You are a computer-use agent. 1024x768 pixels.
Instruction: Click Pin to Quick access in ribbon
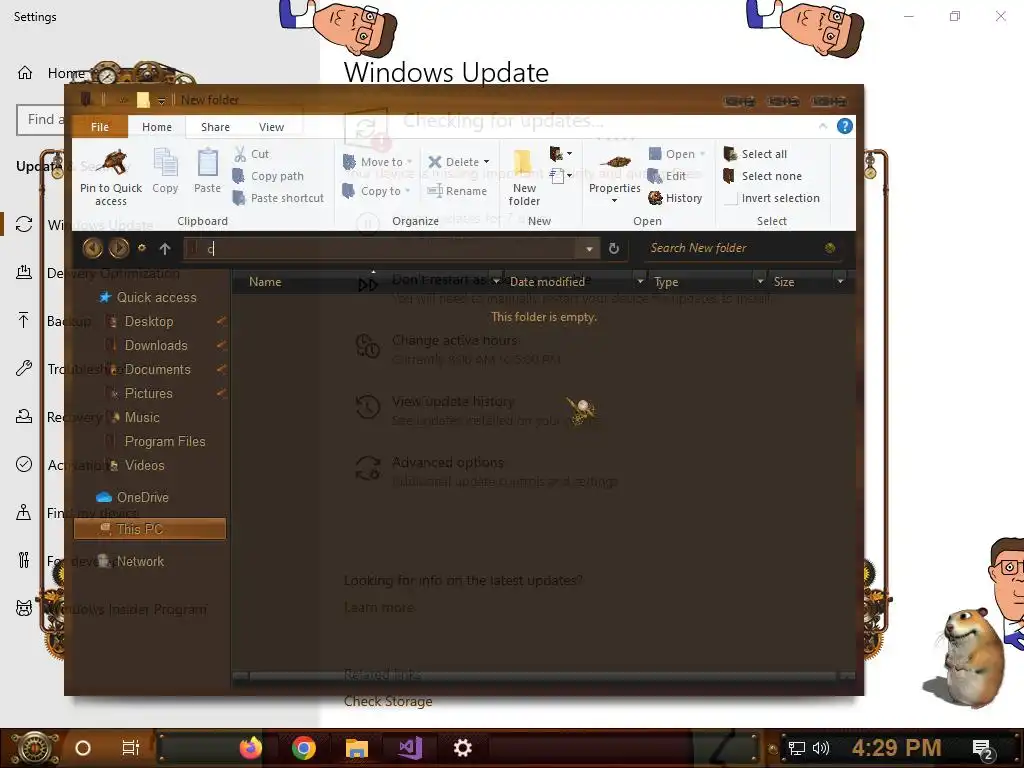[x=110, y=176]
